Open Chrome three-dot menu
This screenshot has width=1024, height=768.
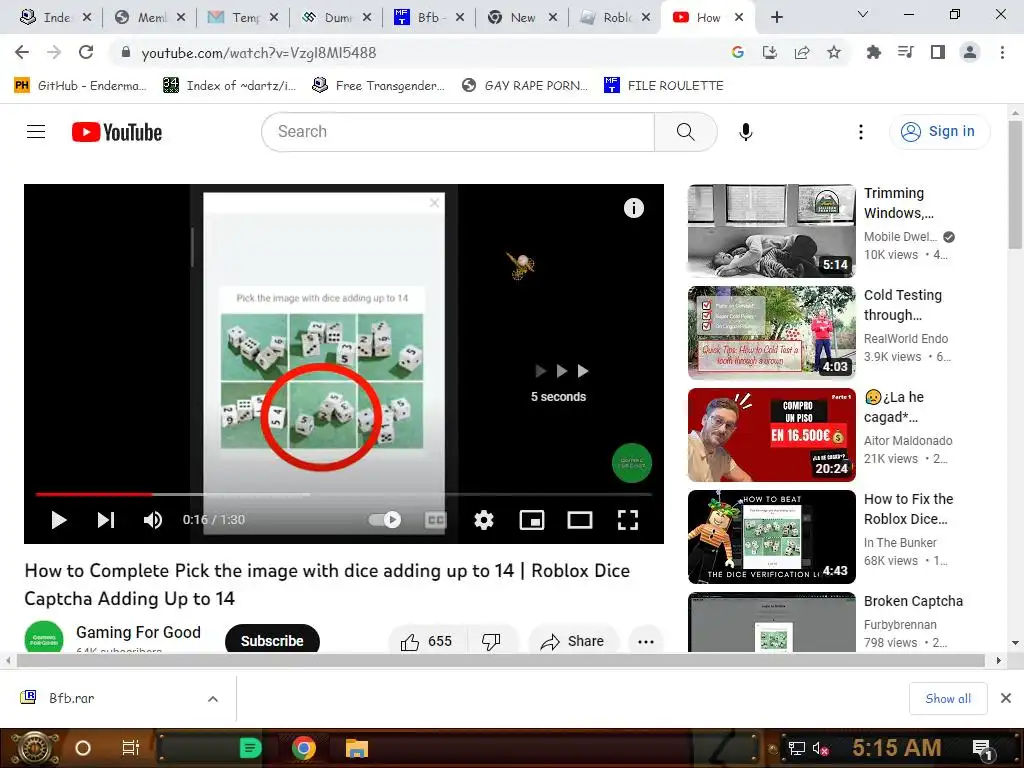pyautogui.click(x=1002, y=52)
